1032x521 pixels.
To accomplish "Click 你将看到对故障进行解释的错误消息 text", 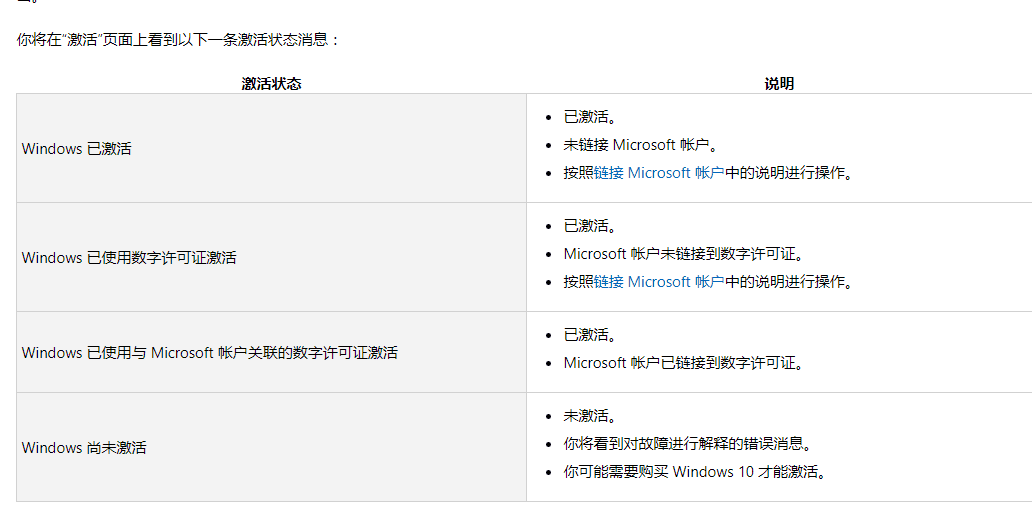I will (688, 444).
